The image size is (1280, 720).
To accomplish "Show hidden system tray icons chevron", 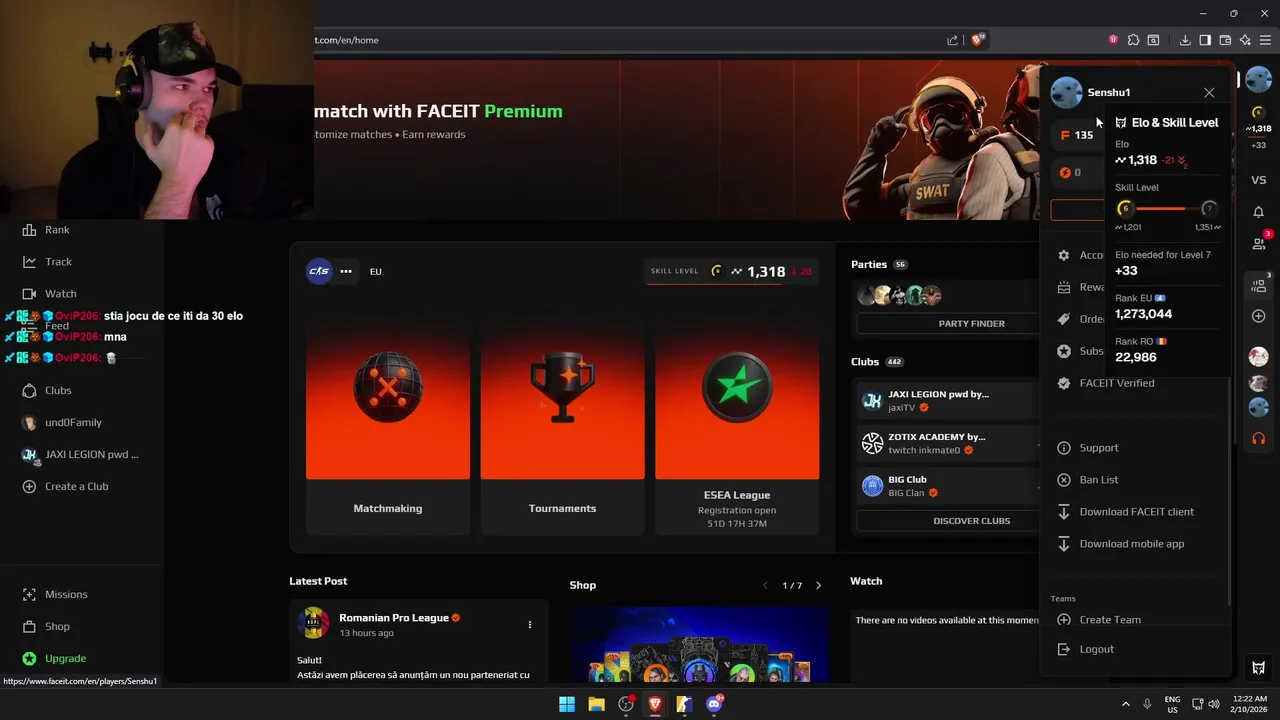I will pos(1125,704).
